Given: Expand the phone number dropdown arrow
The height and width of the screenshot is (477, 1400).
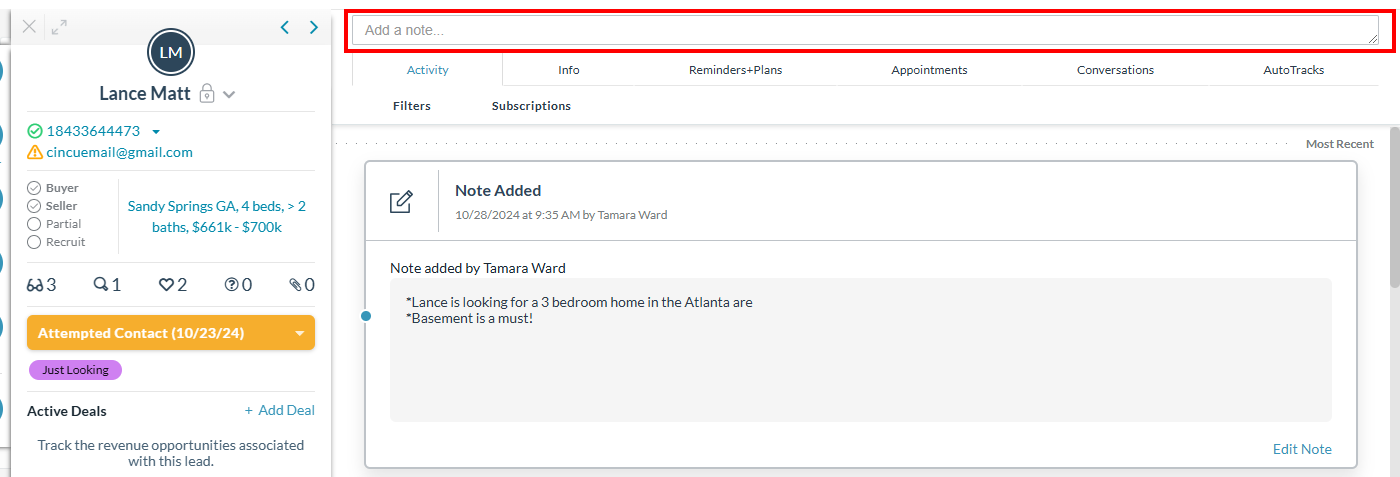Looking at the screenshot, I should (156, 132).
